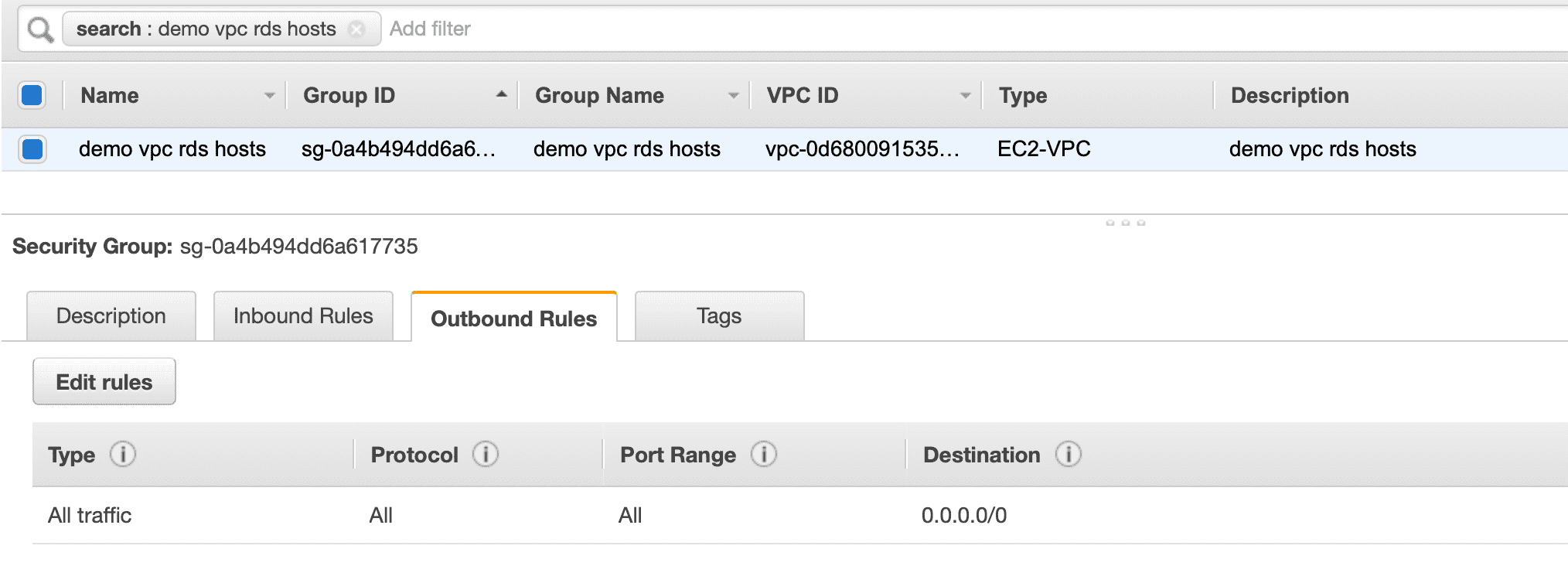The width and height of the screenshot is (1568, 566).
Task: Remove the 'demo vpc rds hosts' search filter
Action: coord(356,29)
